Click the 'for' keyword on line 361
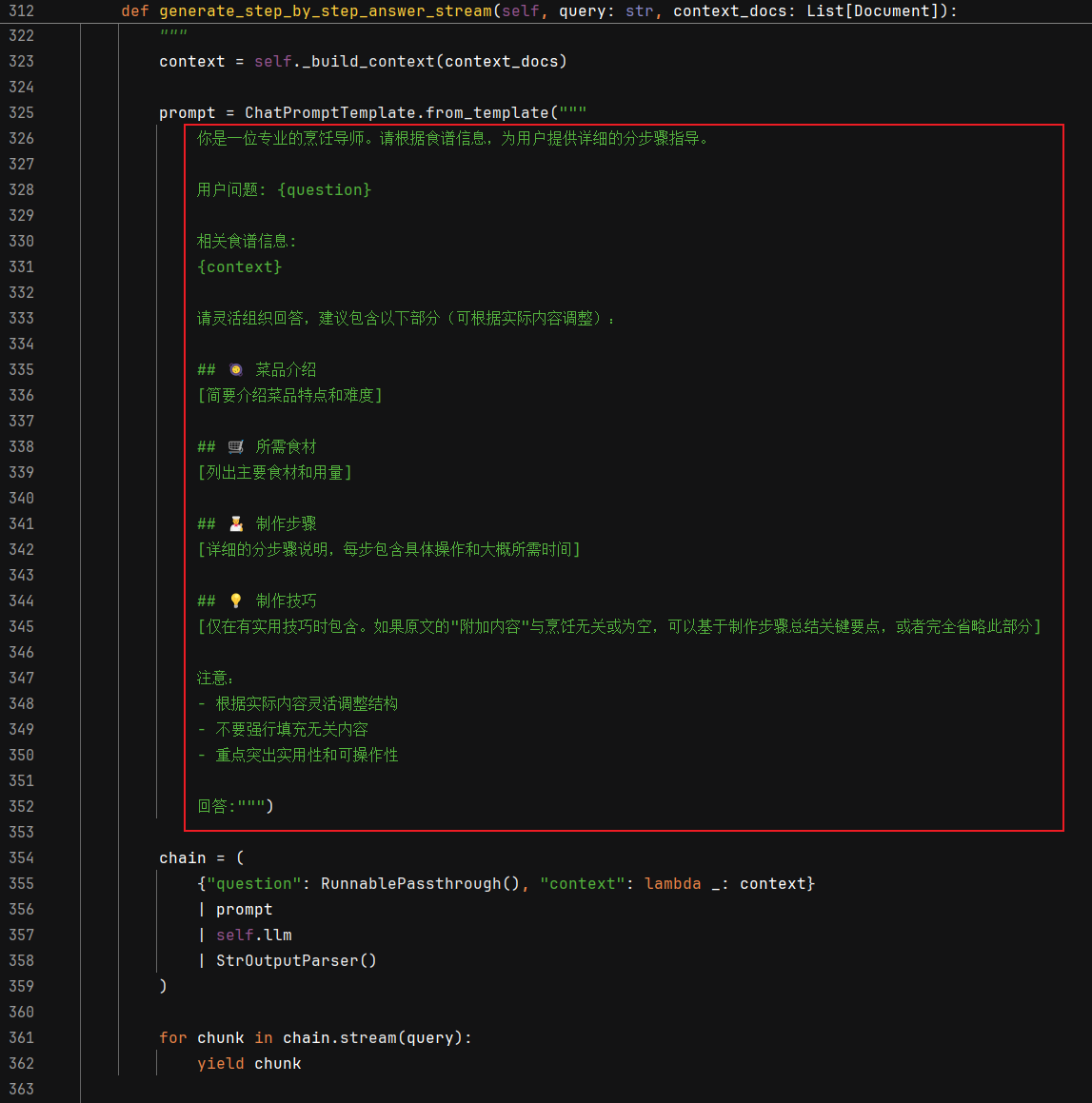The width and height of the screenshot is (1092, 1103). (173, 1037)
